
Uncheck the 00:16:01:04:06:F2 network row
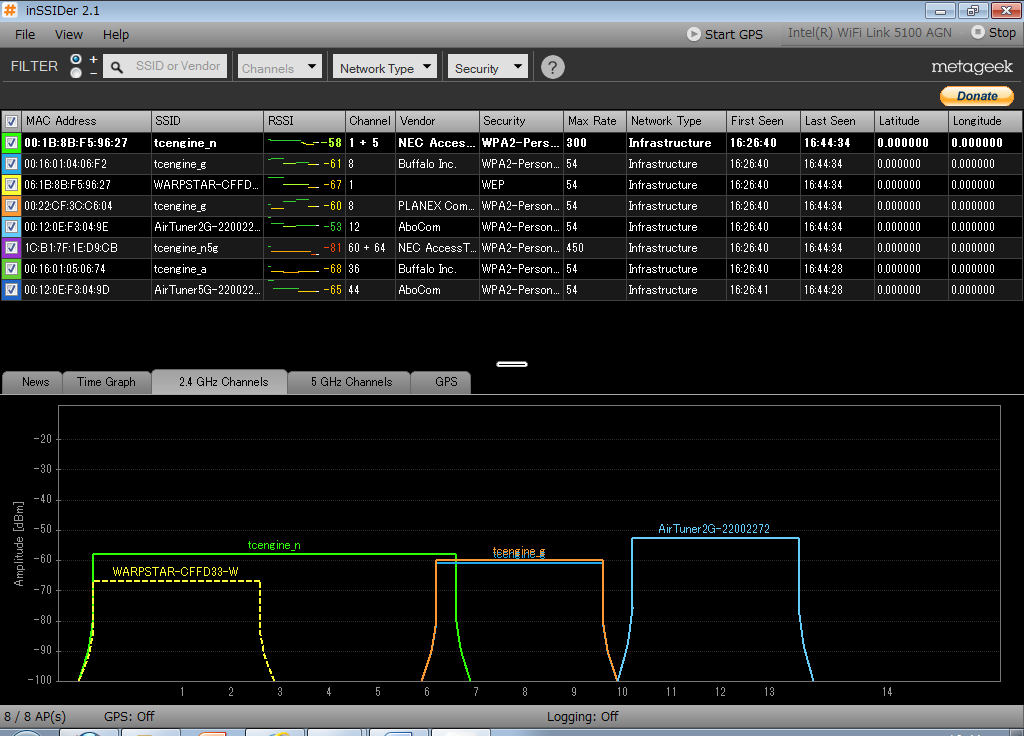11,164
